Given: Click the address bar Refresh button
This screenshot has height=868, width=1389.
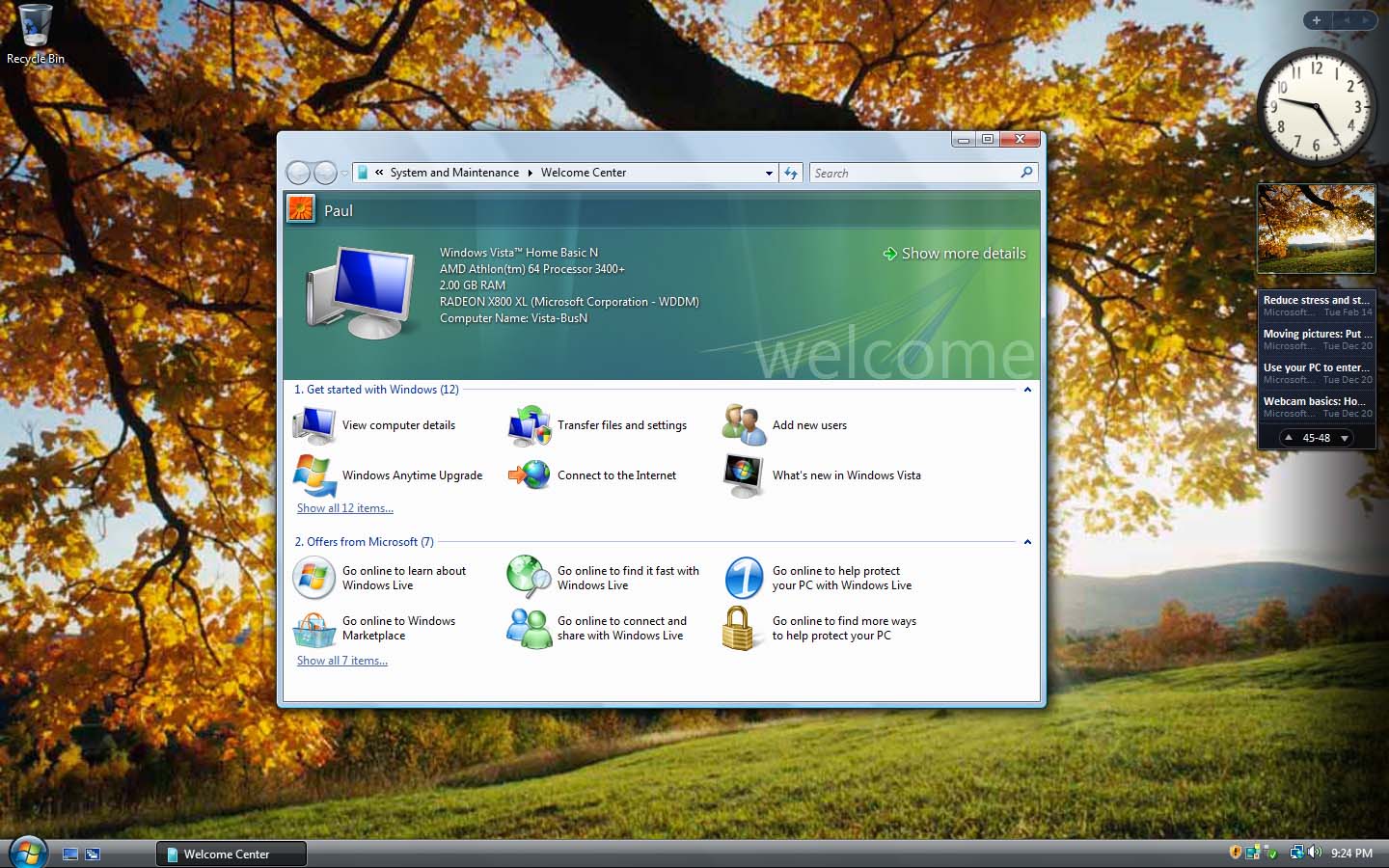Looking at the screenshot, I should click(791, 173).
